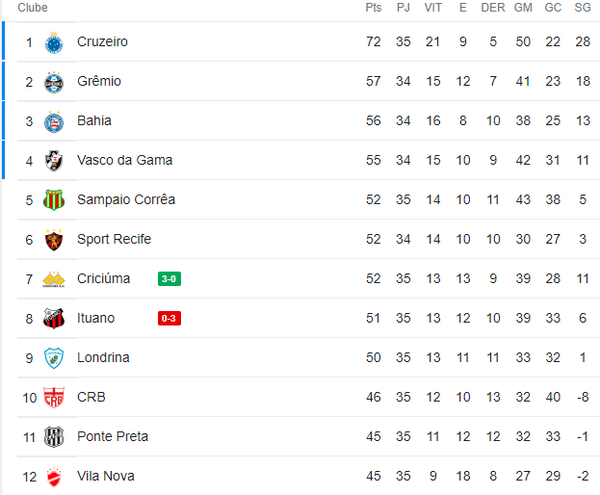Click the Londrina club crest icon

(x=54, y=358)
